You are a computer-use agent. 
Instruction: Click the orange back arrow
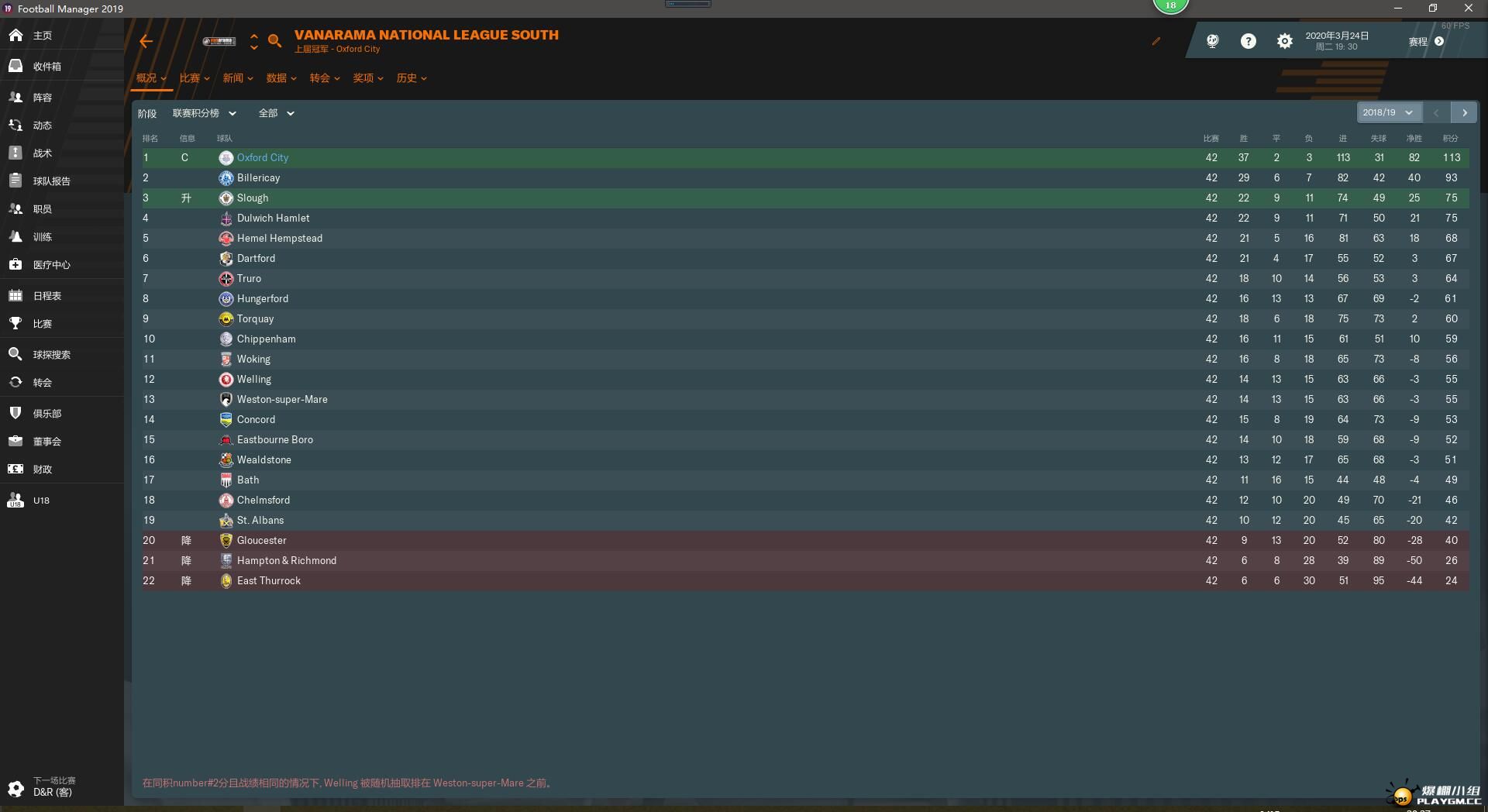(146, 42)
